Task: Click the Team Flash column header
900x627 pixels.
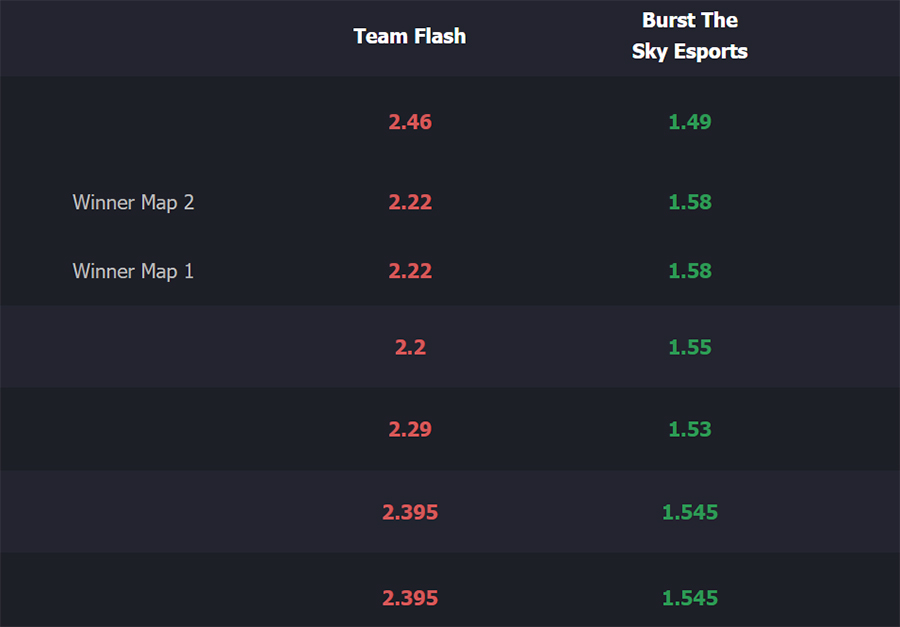Action: click(x=410, y=36)
